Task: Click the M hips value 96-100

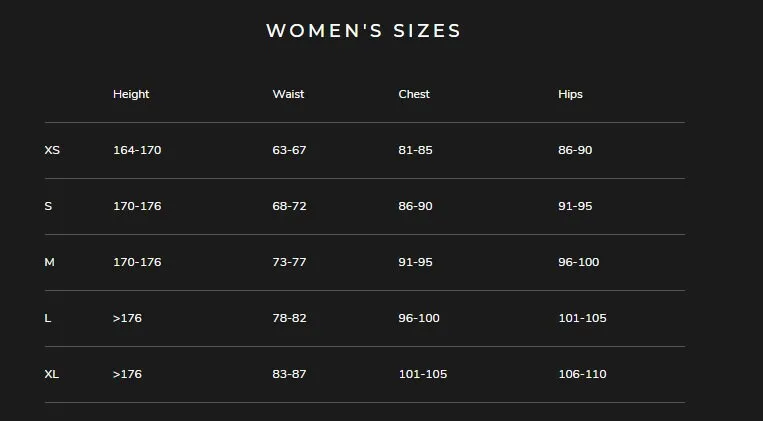Action: click(579, 262)
